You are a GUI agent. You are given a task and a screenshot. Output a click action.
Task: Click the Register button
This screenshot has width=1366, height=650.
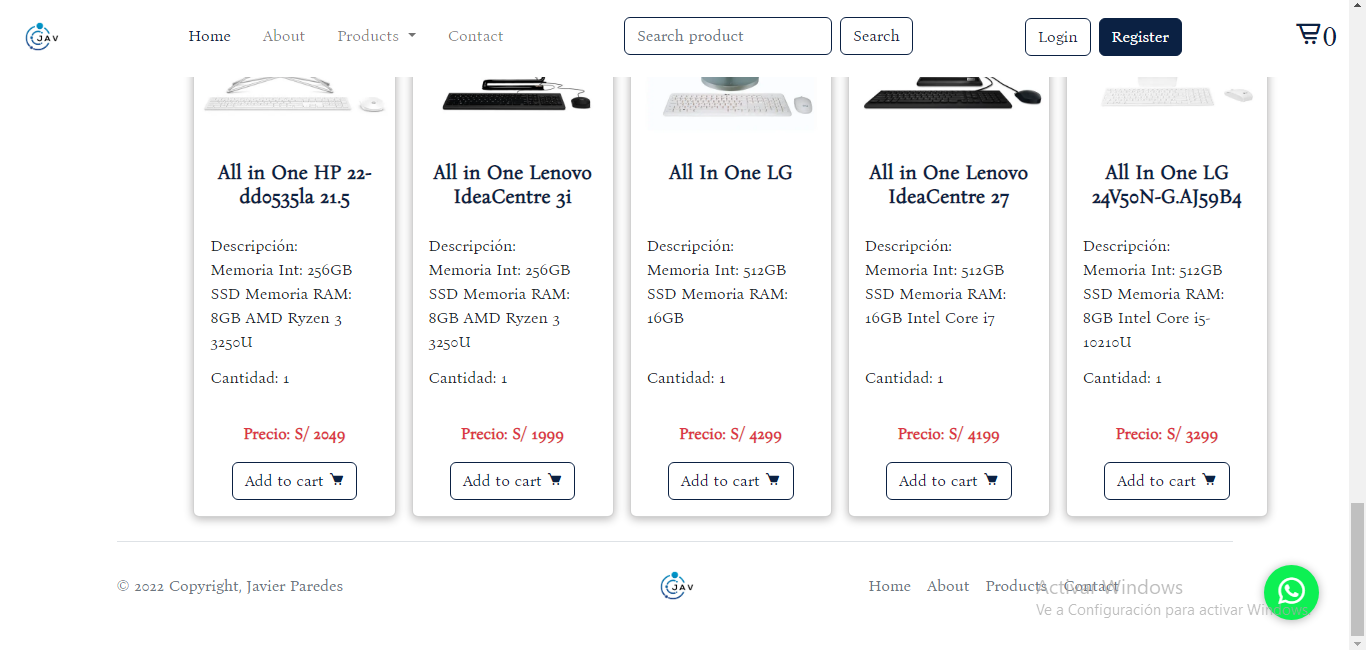(1140, 36)
